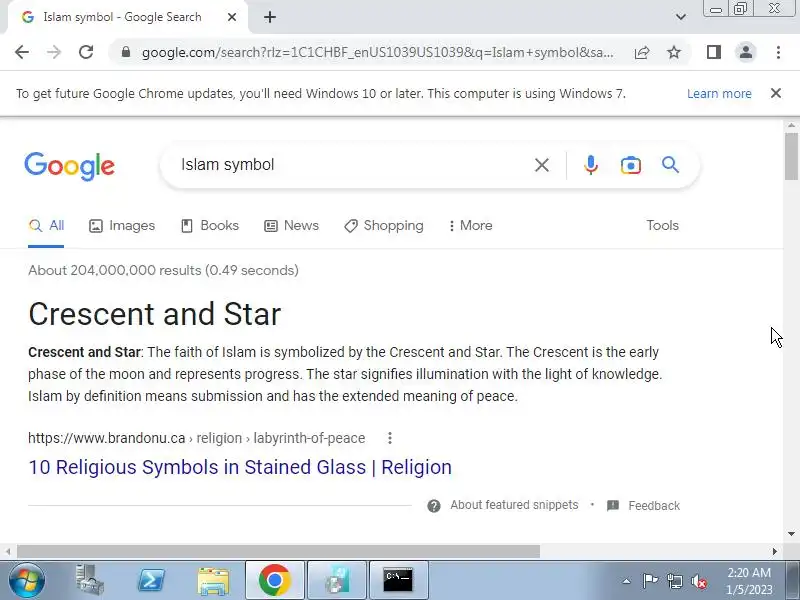The image size is (800, 600).
Task: Open Action Center flag icon
Action: (x=650, y=581)
